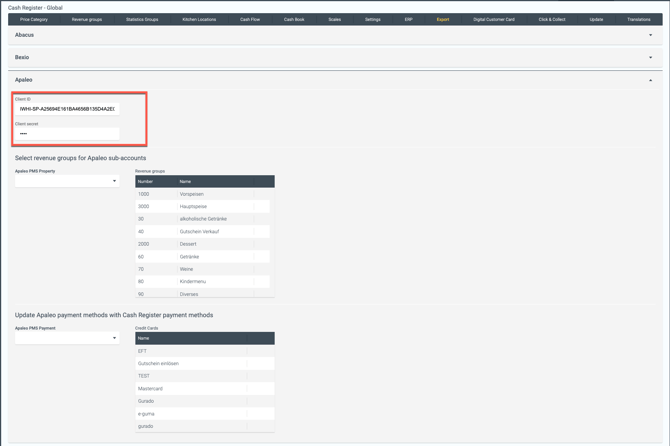Click the Apaleo section header

[x=335, y=80]
